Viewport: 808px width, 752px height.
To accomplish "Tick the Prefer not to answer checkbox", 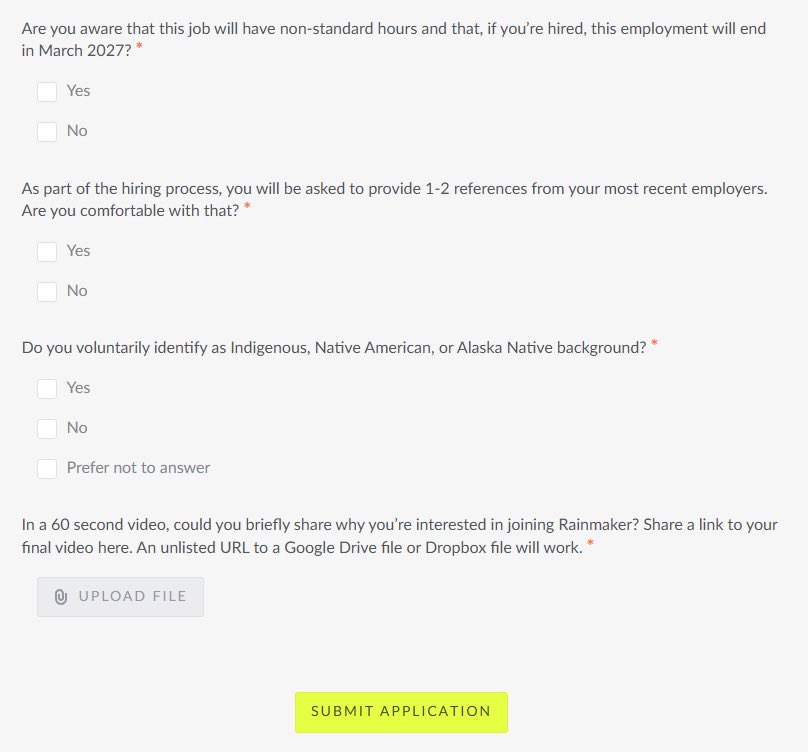I will pos(47,469).
